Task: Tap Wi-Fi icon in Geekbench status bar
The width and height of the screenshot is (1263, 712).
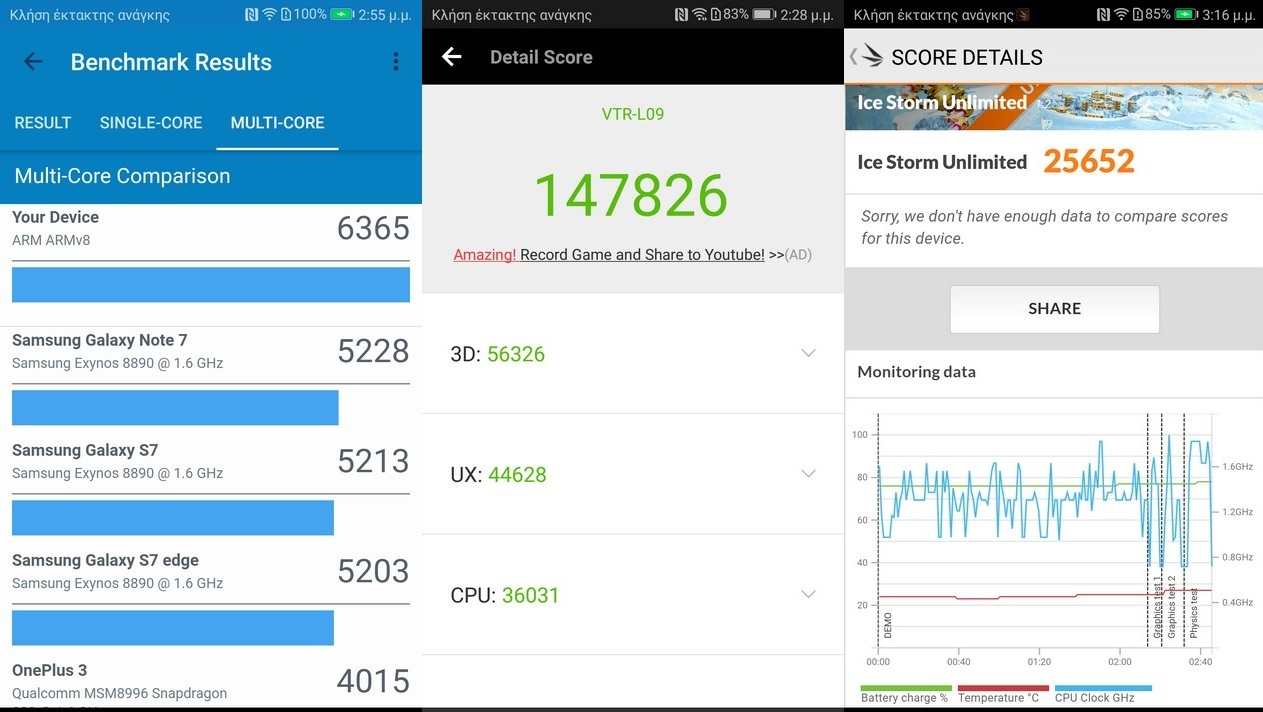Action: 269,15
